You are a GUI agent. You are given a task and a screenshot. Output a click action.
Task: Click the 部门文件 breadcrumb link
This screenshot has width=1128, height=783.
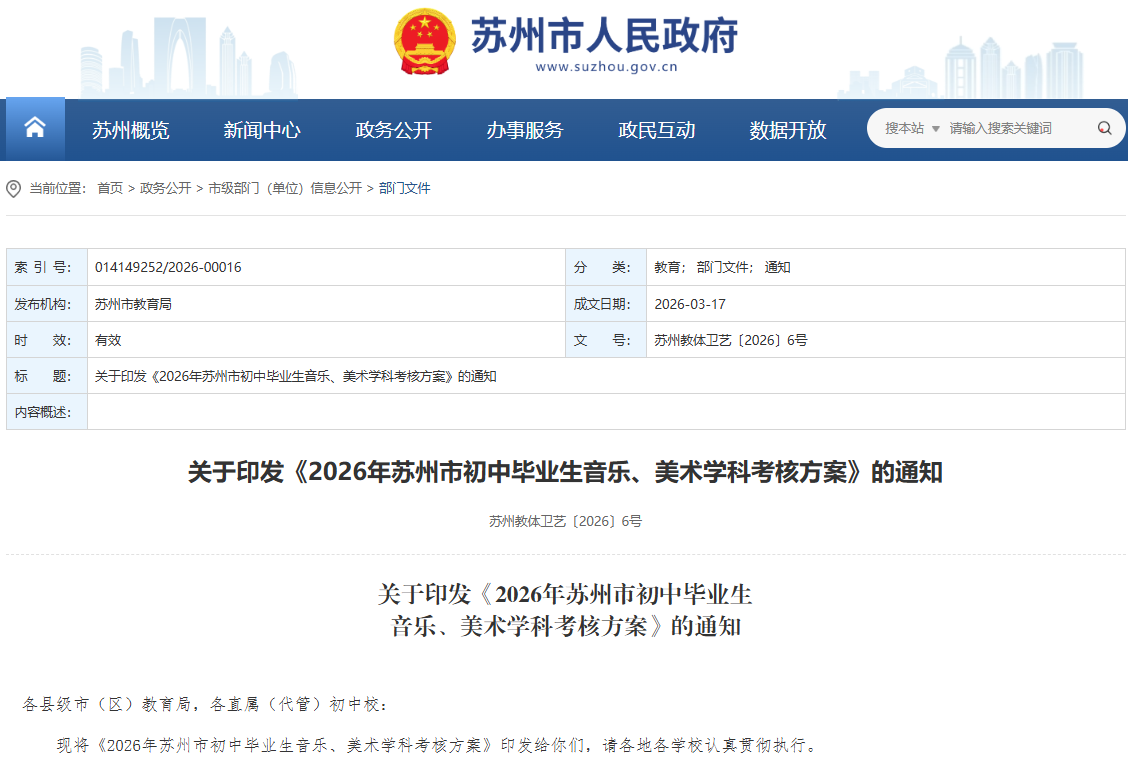(x=405, y=188)
